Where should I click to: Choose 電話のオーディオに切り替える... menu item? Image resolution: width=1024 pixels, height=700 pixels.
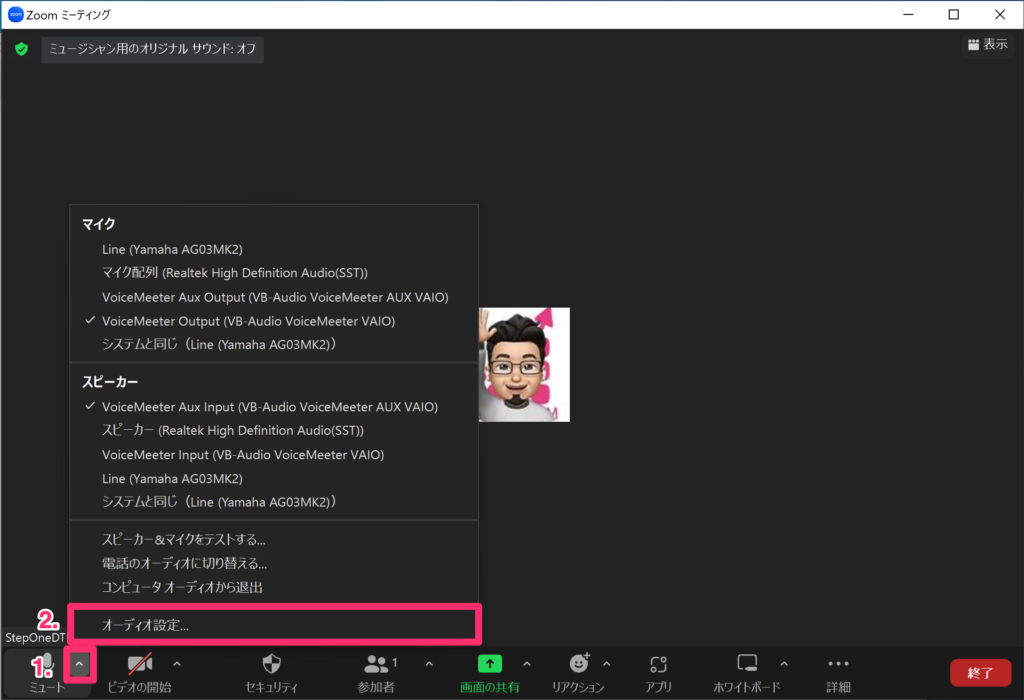(x=274, y=563)
